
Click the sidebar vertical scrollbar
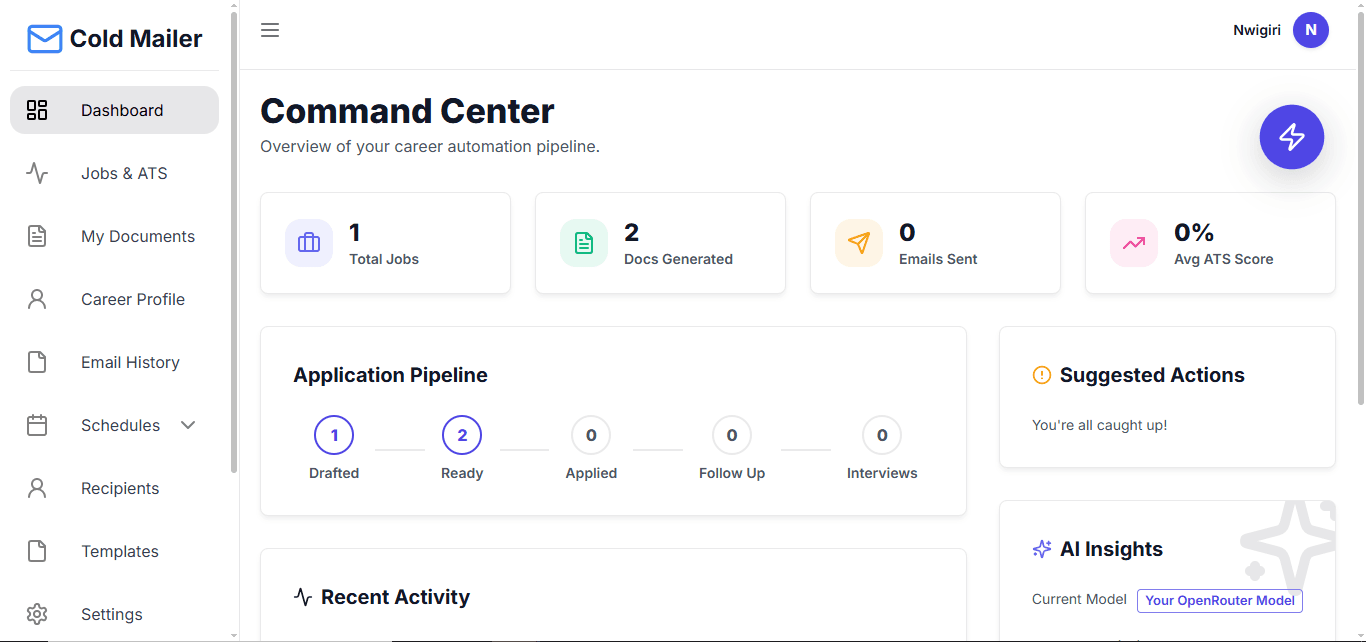[x=234, y=242]
